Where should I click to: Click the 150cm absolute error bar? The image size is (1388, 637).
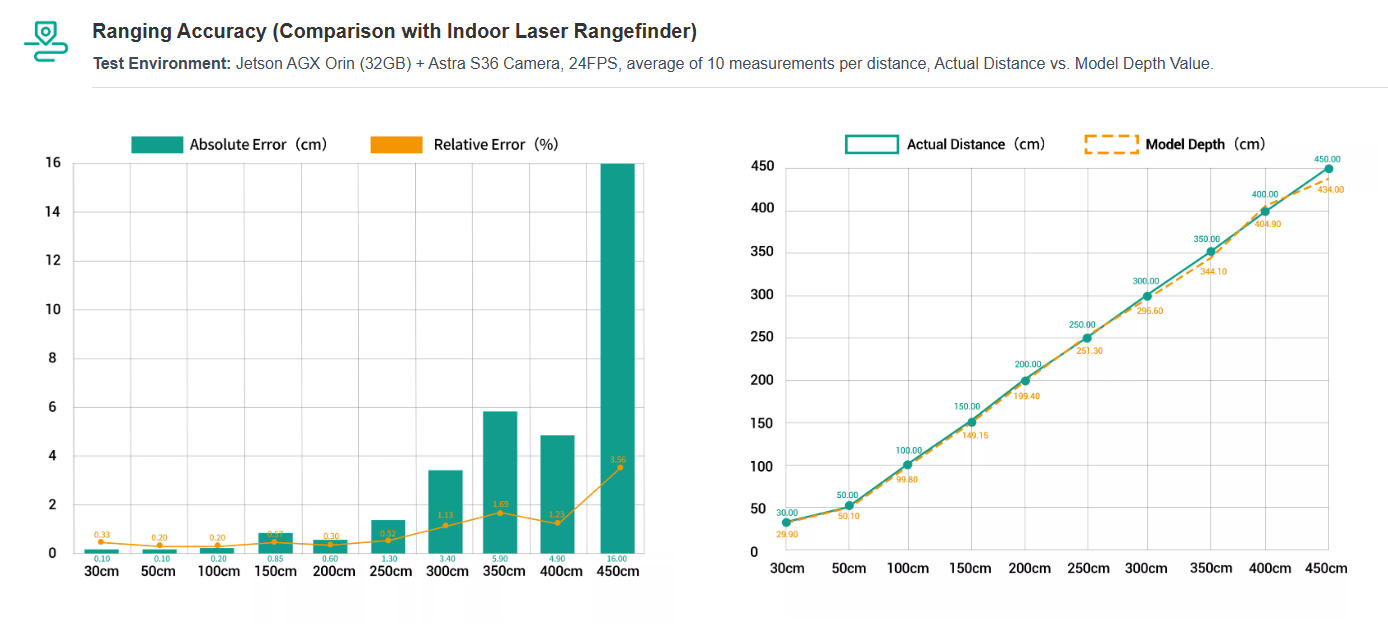(x=275, y=543)
